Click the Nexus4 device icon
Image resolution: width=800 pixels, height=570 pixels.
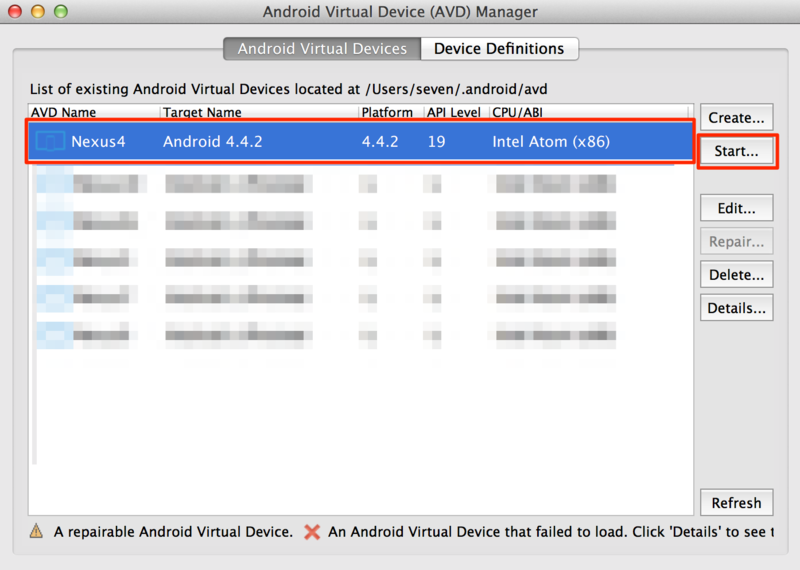pyautogui.click(x=50, y=141)
